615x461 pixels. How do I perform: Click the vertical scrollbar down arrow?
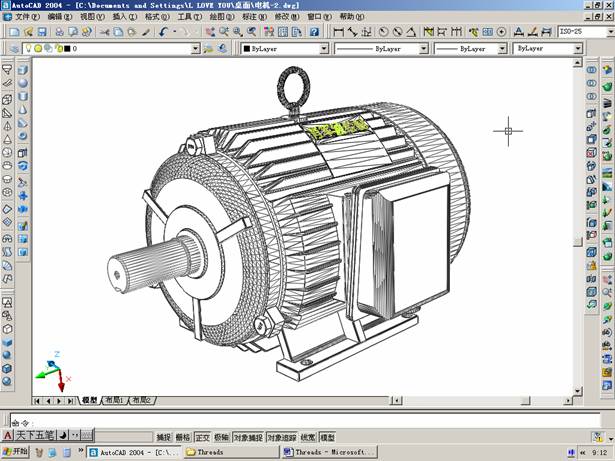coord(577,391)
